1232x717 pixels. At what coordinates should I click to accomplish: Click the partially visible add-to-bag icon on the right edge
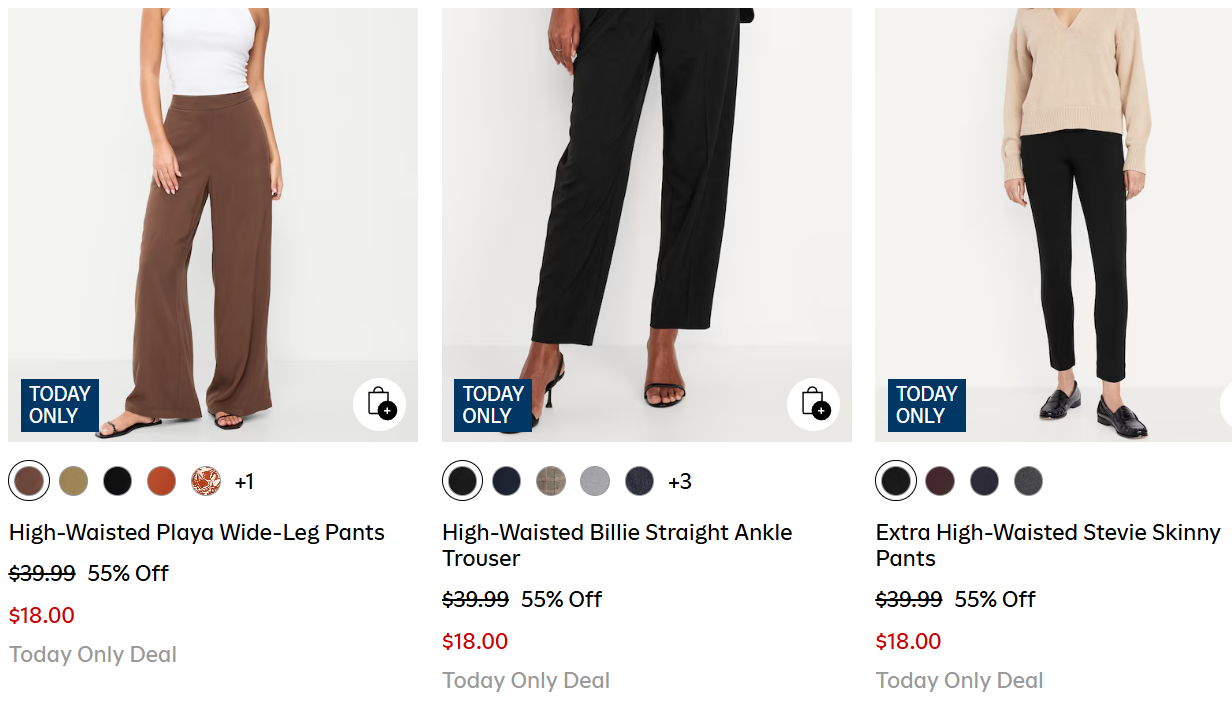click(1226, 405)
